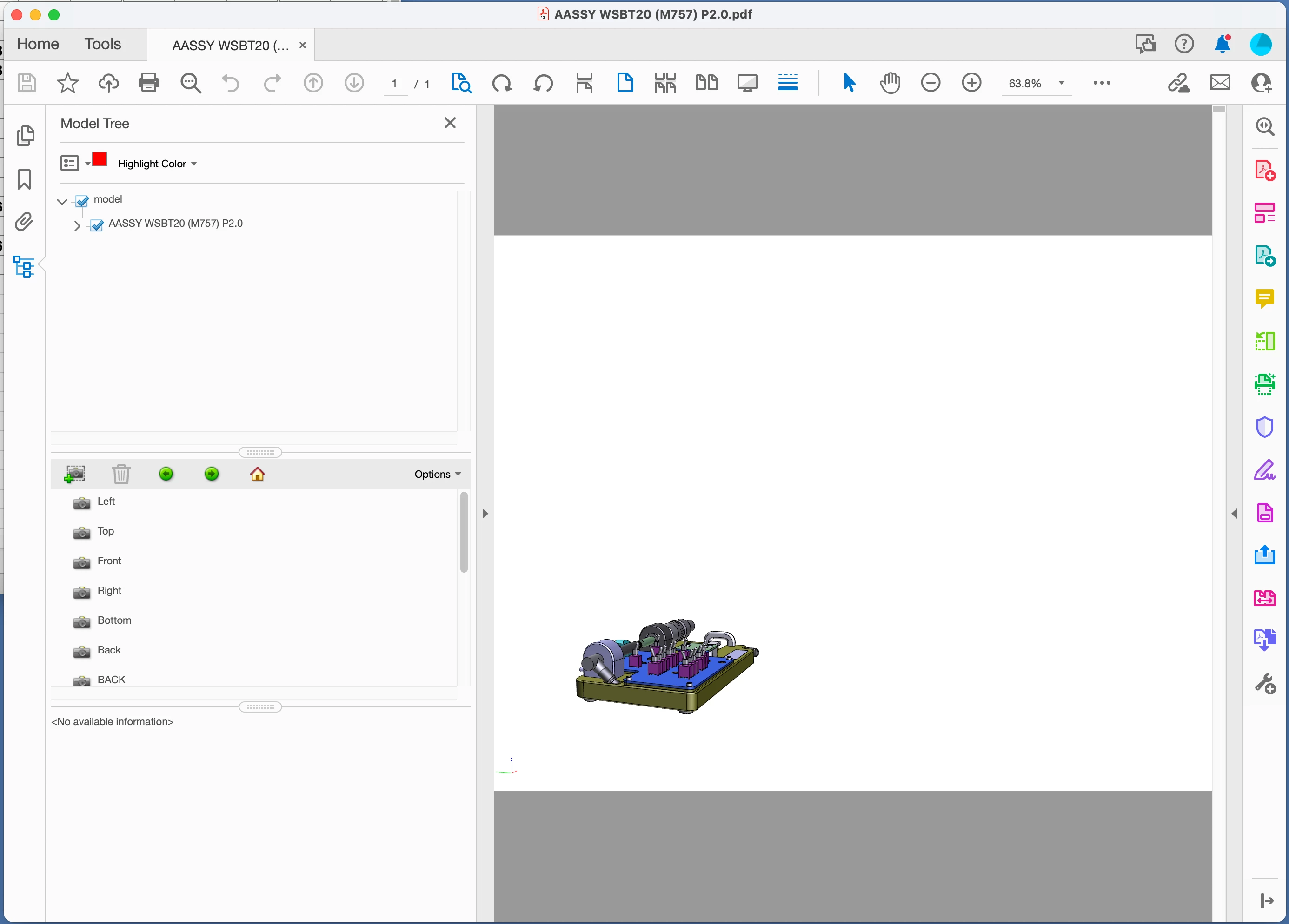Open the Model Tree sidebar icon
This screenshot has width=1289, height=924.
[24, 266]
